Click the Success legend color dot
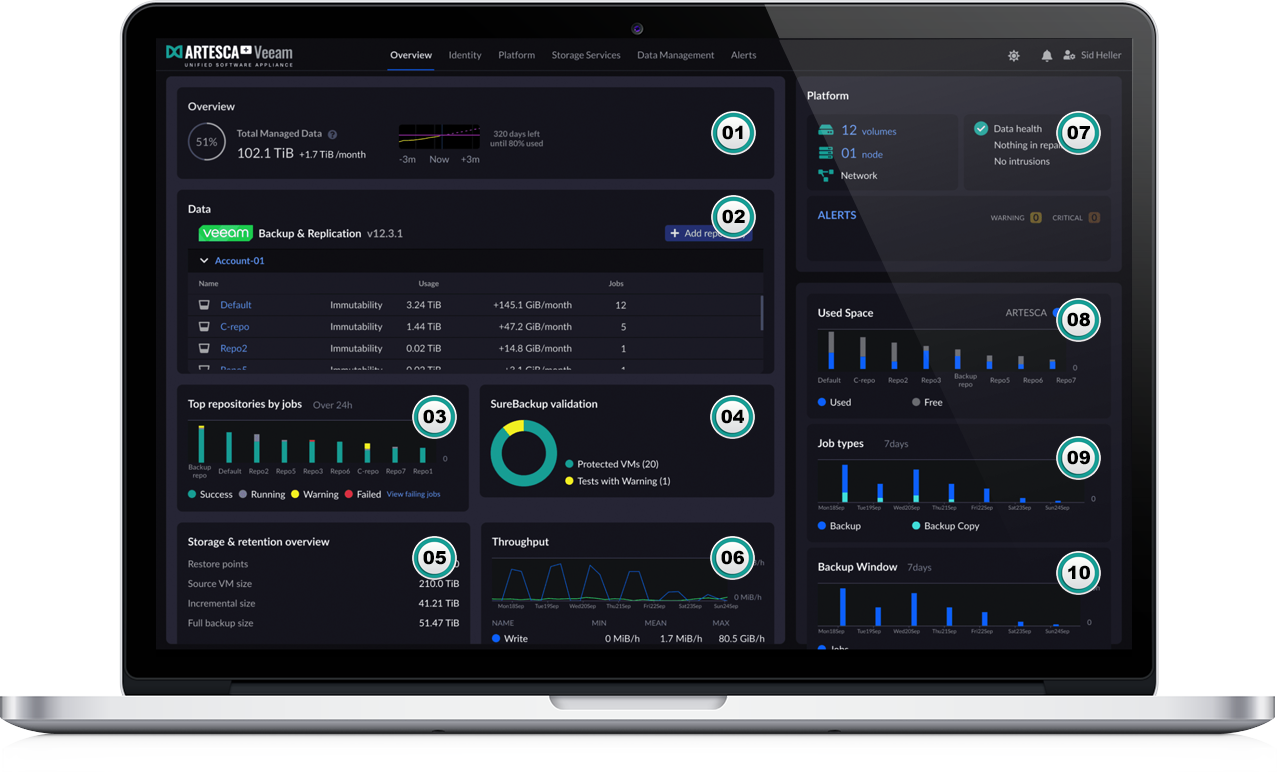 point(192,495)
